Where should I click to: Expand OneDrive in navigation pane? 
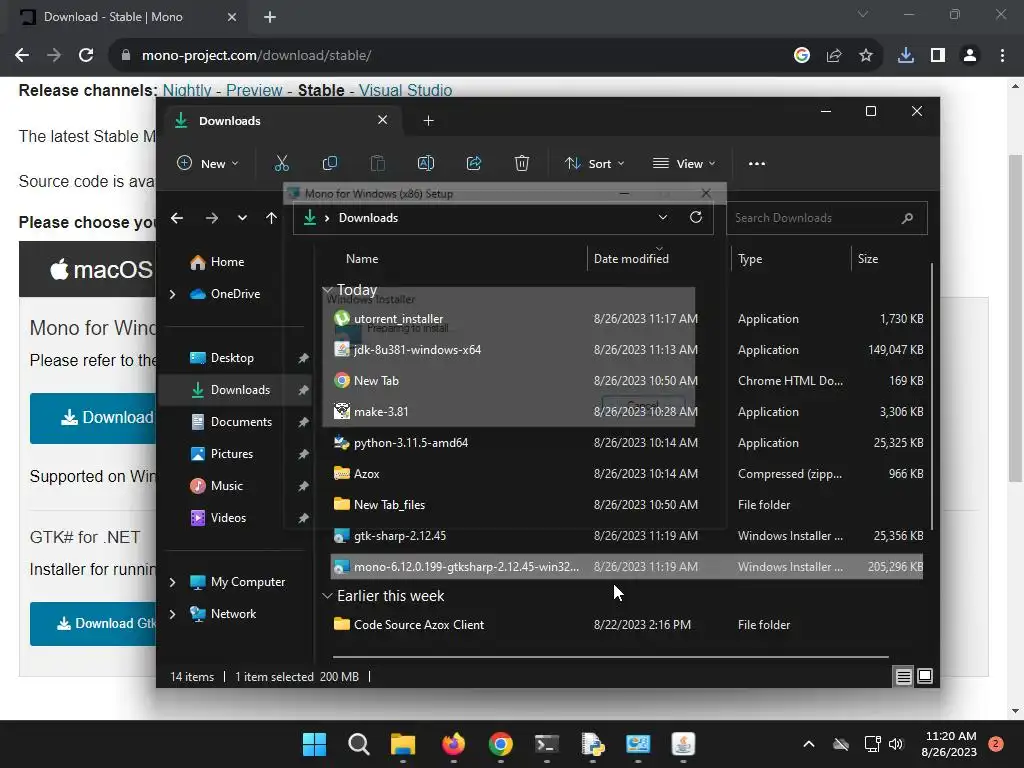(x=172, y=295)
